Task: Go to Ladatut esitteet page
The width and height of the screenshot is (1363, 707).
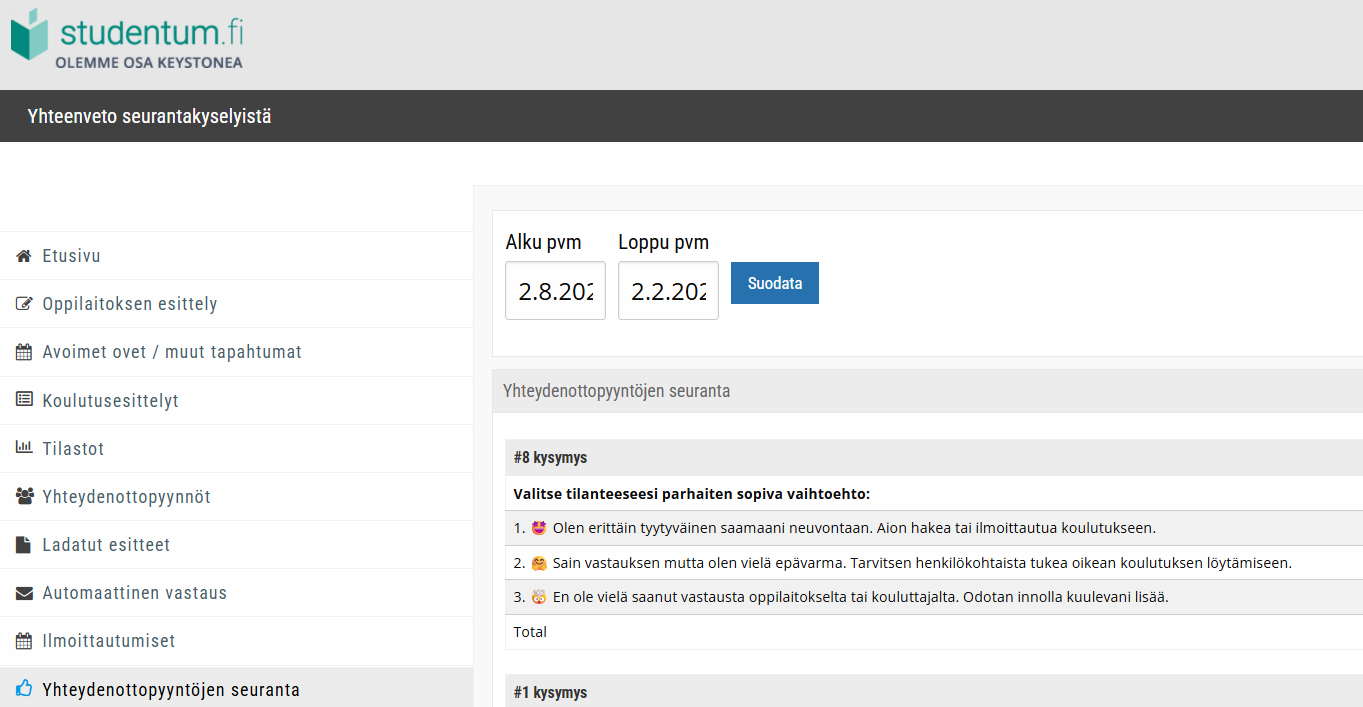Action: click(x=106, y=545)
